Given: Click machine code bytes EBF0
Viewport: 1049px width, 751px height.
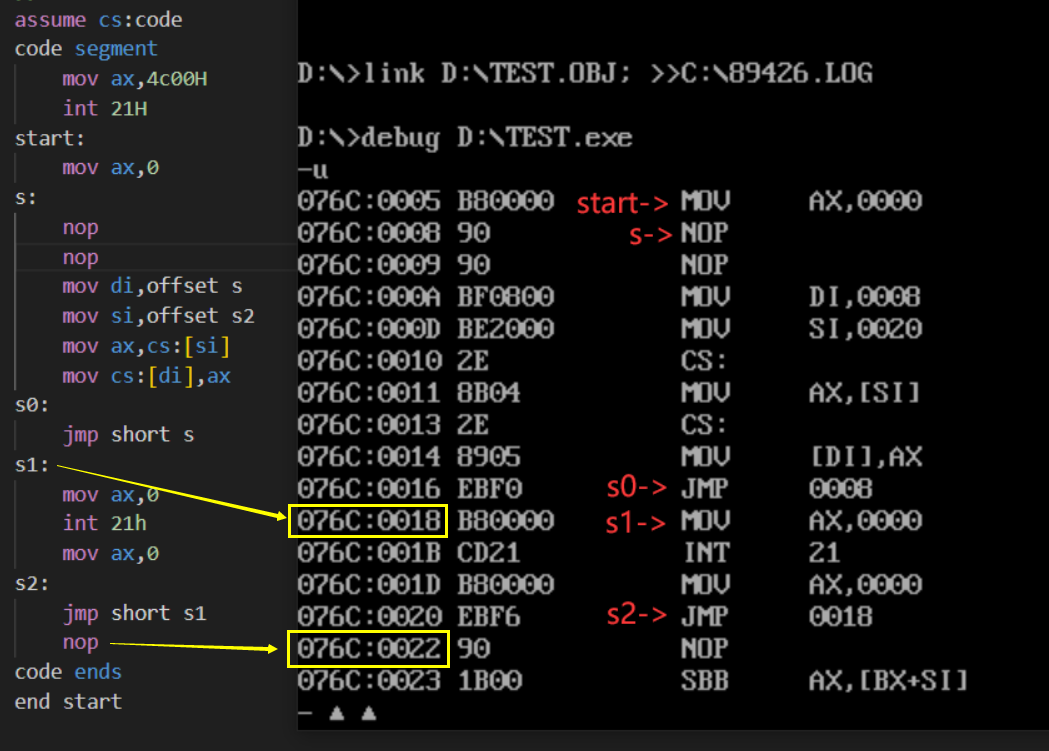Looking at the screenshot, I should pyautogui.click(x=489, y=489).
